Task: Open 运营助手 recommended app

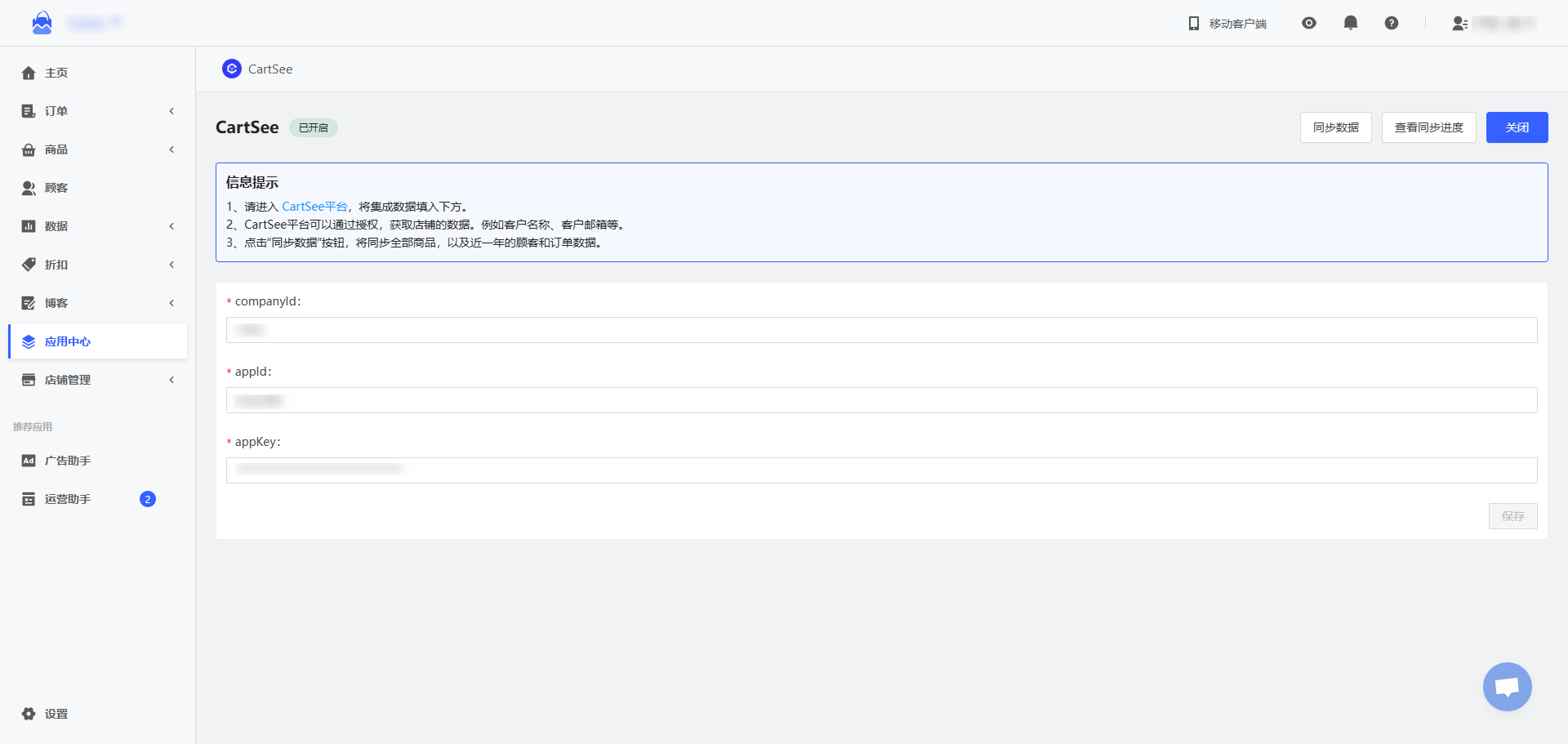Action: 98,499
